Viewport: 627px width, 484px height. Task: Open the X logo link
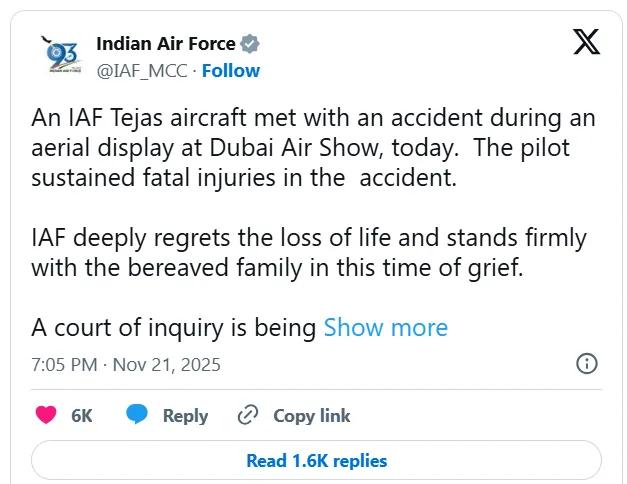(x=586, y=43)
